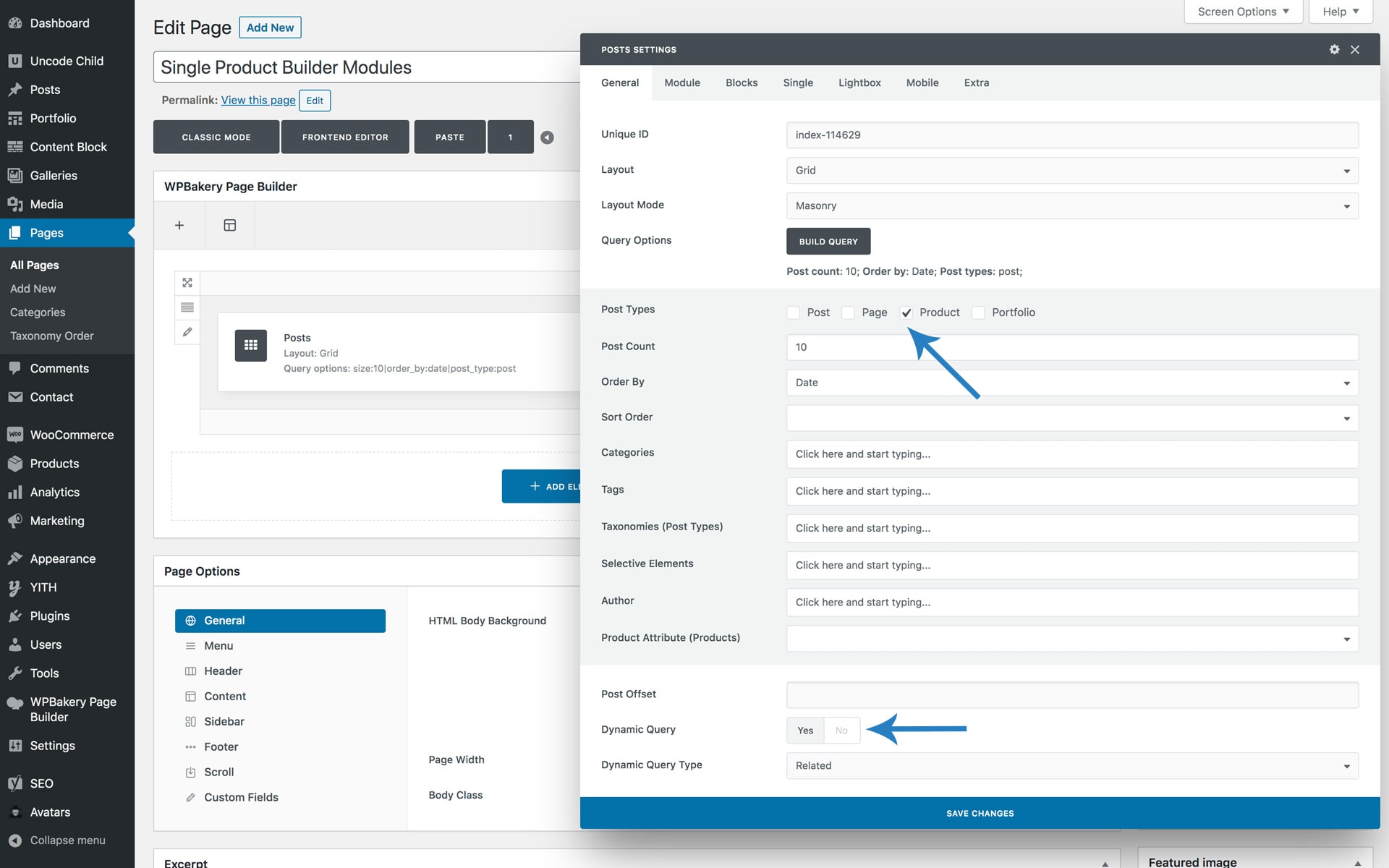The image size is (1389, 868).
Task: Open the Layout Mode Masonry dropdown
Action: click(x=1071, y=205)
